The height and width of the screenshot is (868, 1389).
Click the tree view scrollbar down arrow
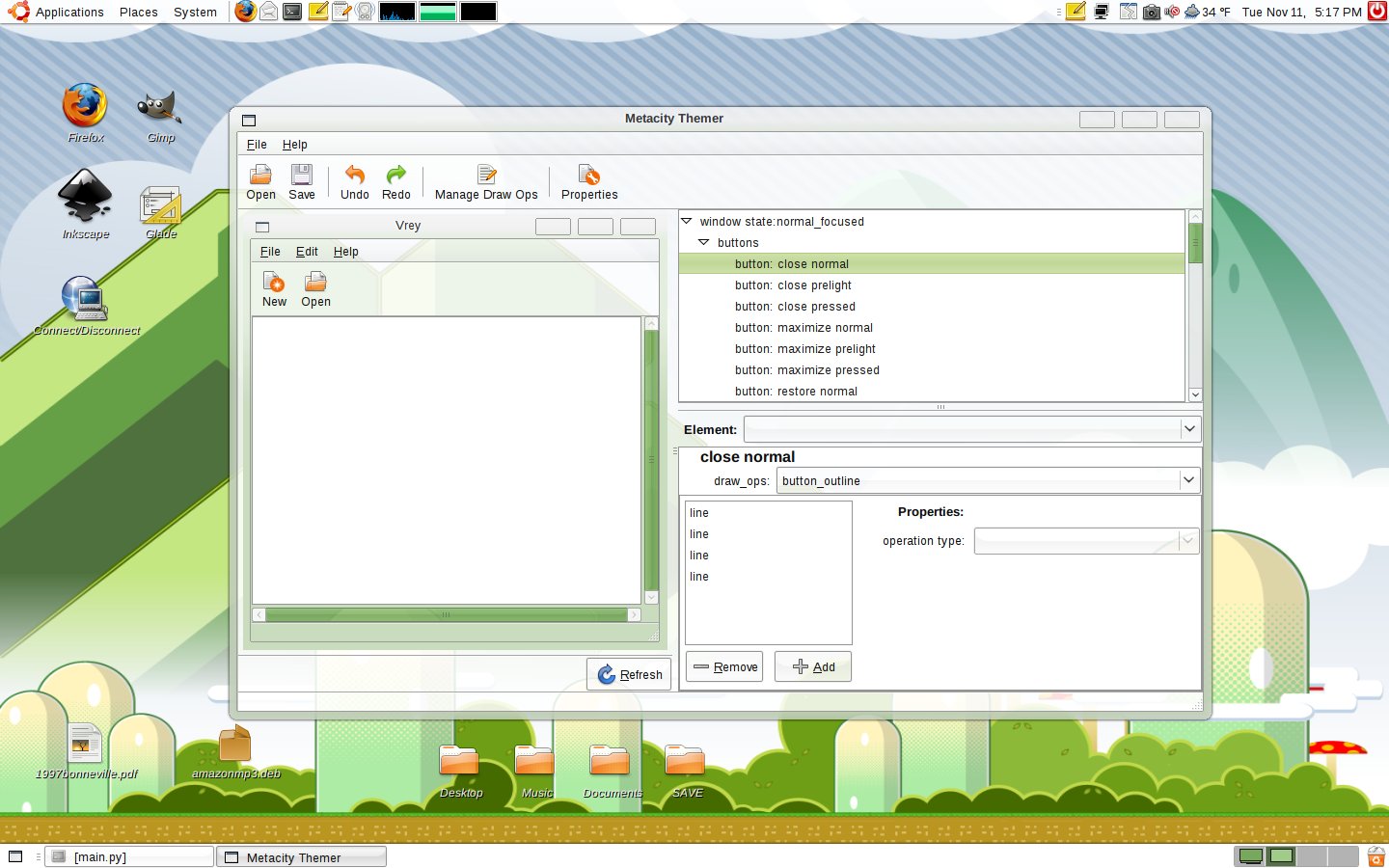1195,394
